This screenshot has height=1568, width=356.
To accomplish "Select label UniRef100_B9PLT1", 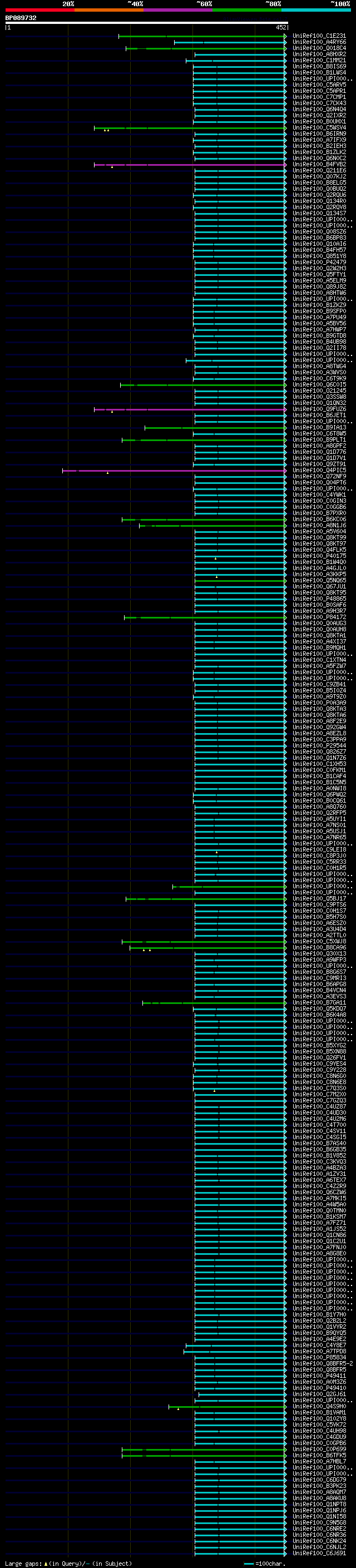I will coord(319,439).
